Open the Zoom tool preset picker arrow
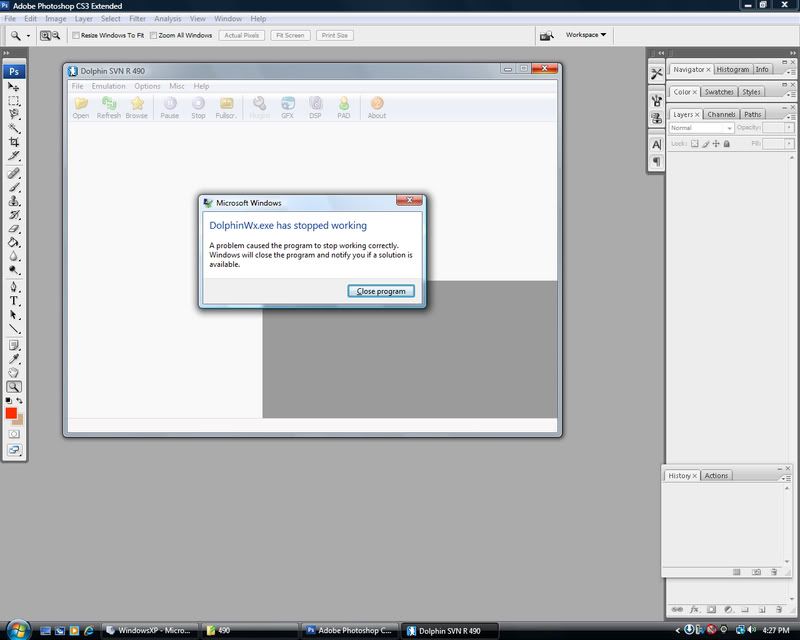This screenshot has height=640, width=800. [28, 36]
